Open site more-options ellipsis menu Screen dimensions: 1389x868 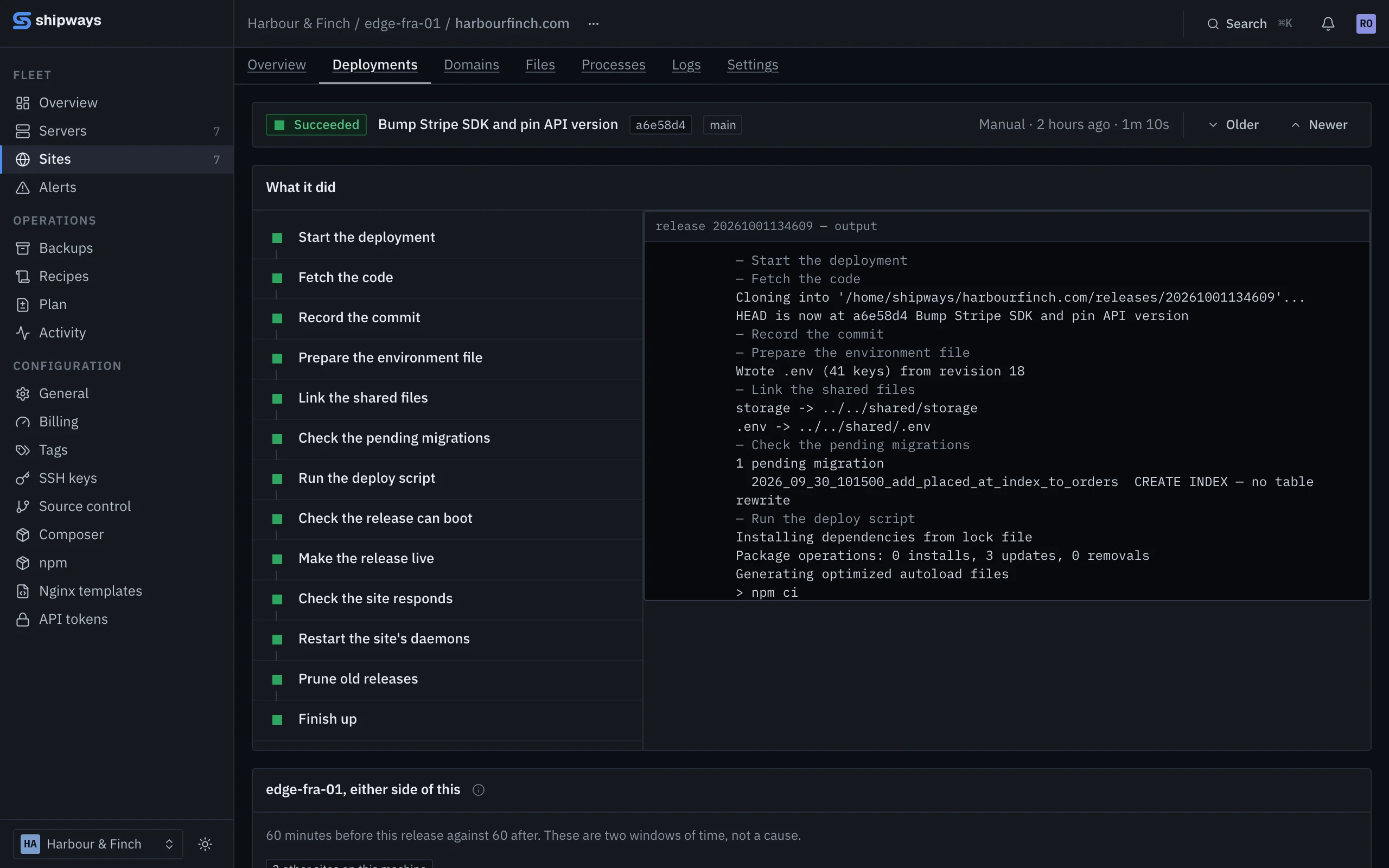point(594,23)
